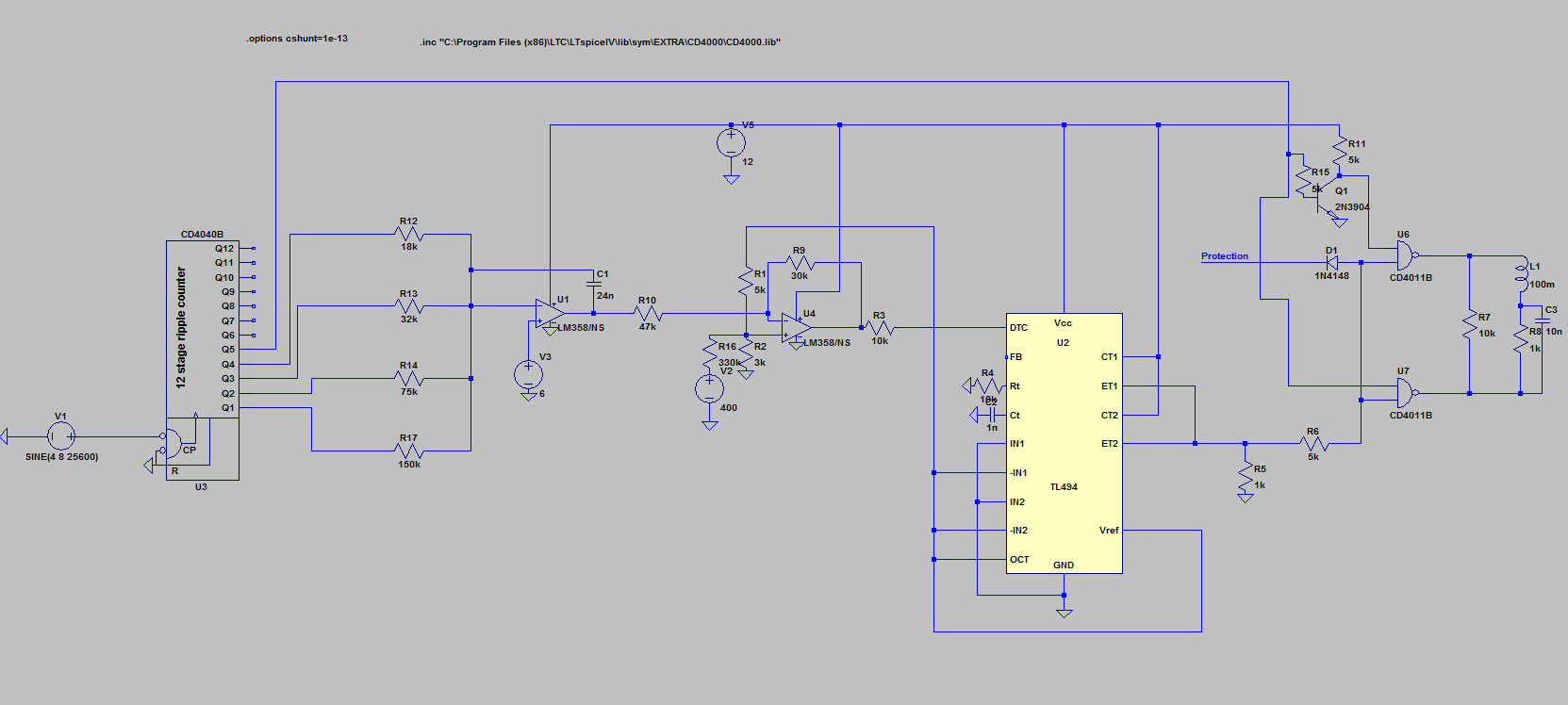Click the .options cshunt directive text

click(297, 39)
